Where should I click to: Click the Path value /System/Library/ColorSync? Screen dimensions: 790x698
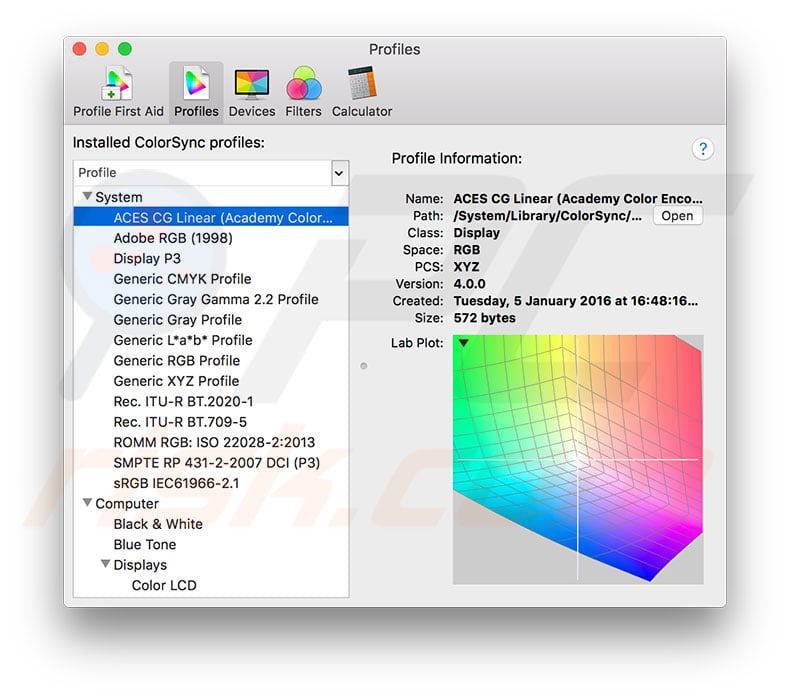coord(548,216)
